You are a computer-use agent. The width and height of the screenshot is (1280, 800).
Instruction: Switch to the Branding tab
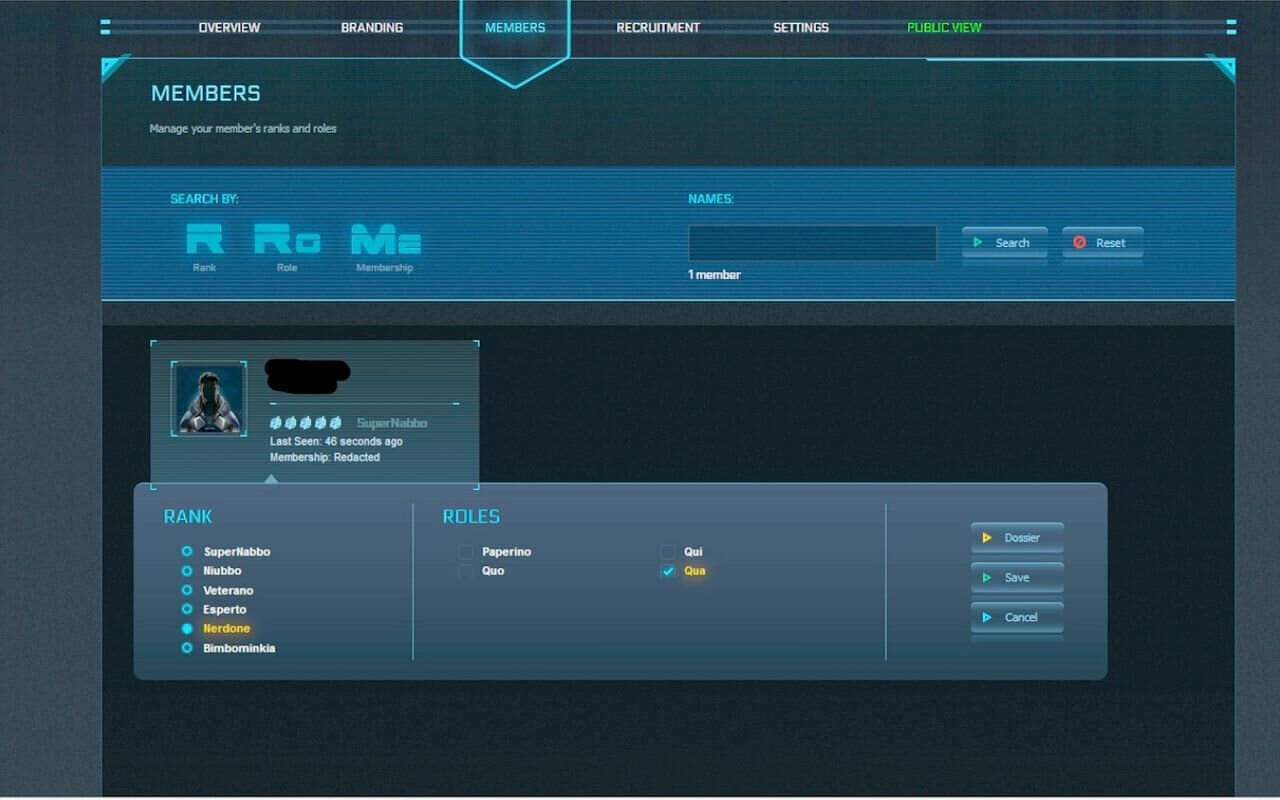[372, 28]
